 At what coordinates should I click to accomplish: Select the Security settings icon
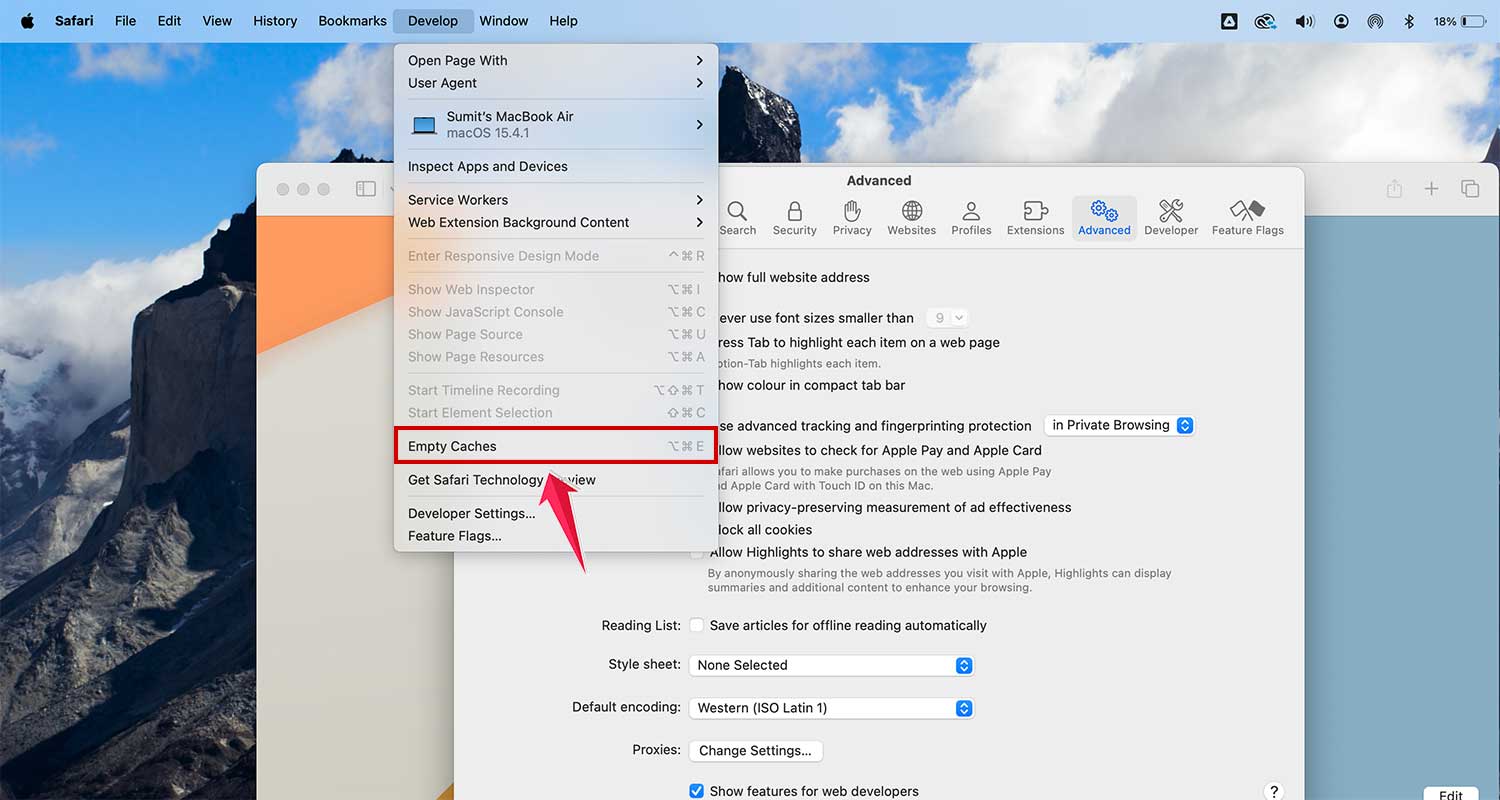(794, 218)
